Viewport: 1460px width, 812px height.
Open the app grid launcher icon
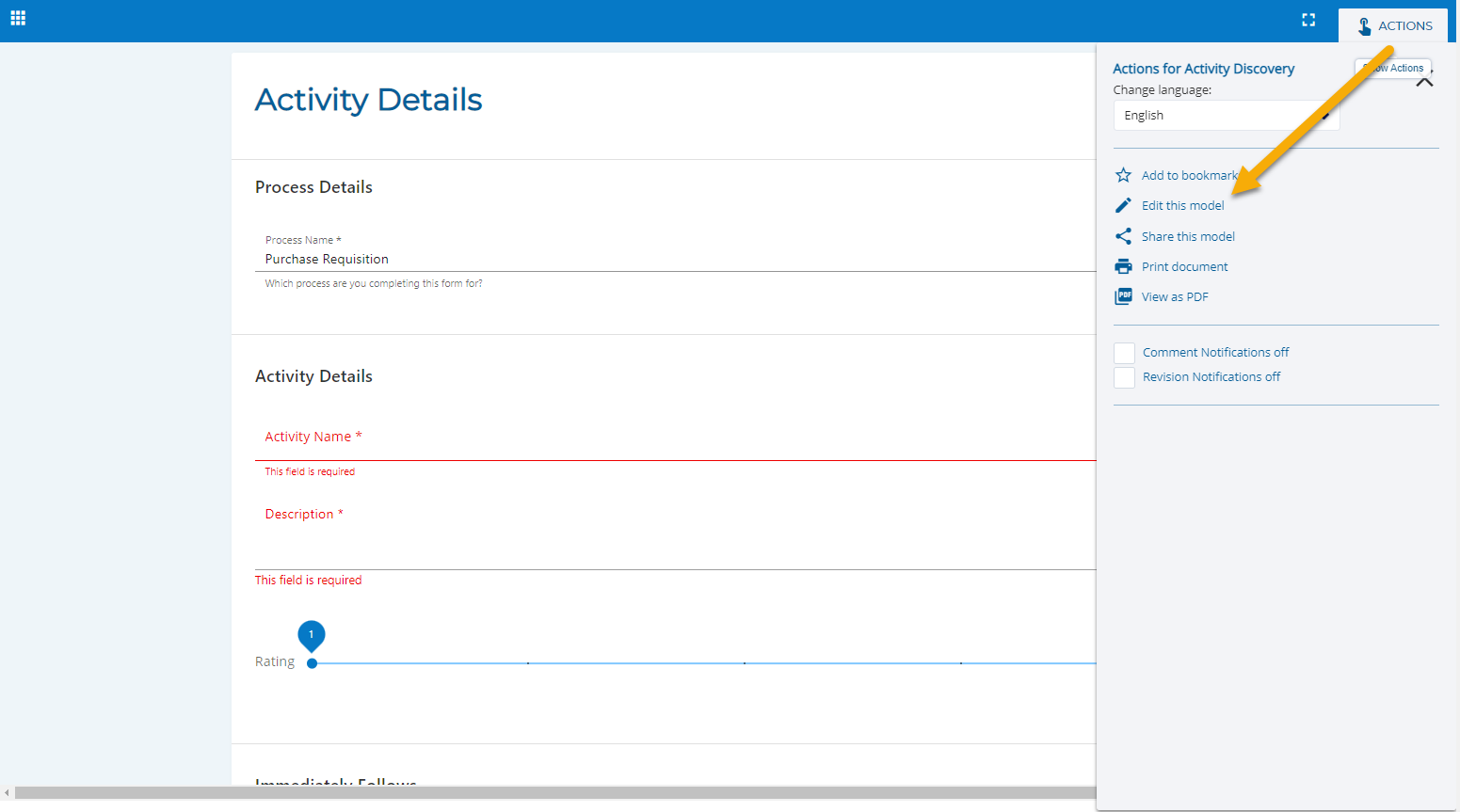click(x=18, y=18)
